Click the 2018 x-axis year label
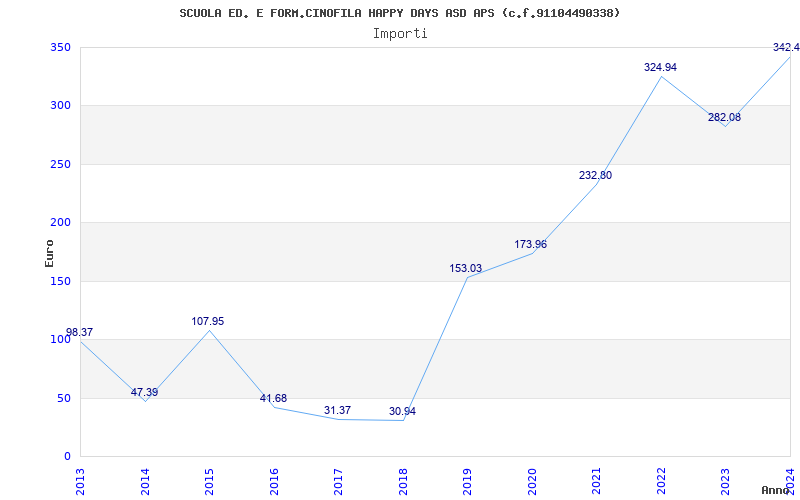 pos(404,481)
